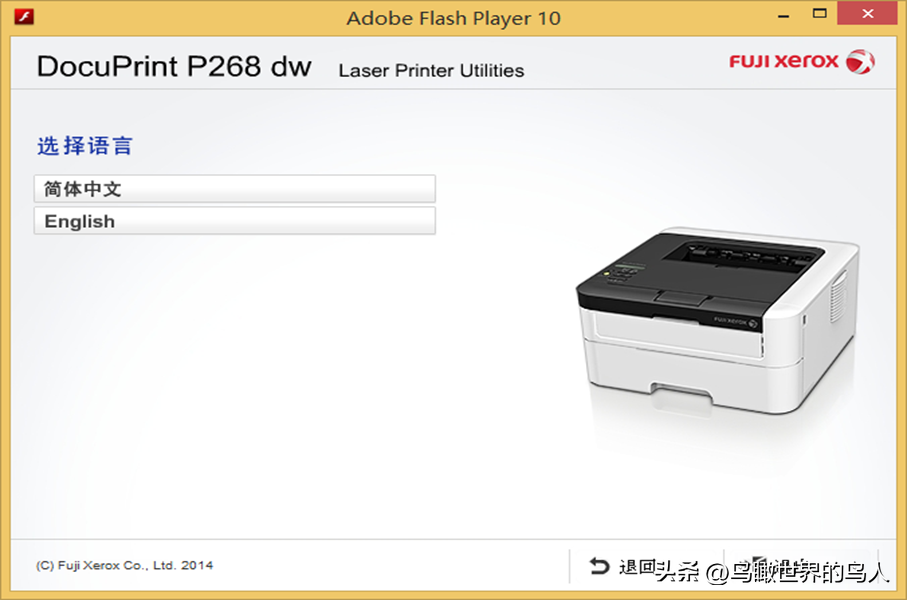Select 简体中文 as the language

tap(234, 189)
